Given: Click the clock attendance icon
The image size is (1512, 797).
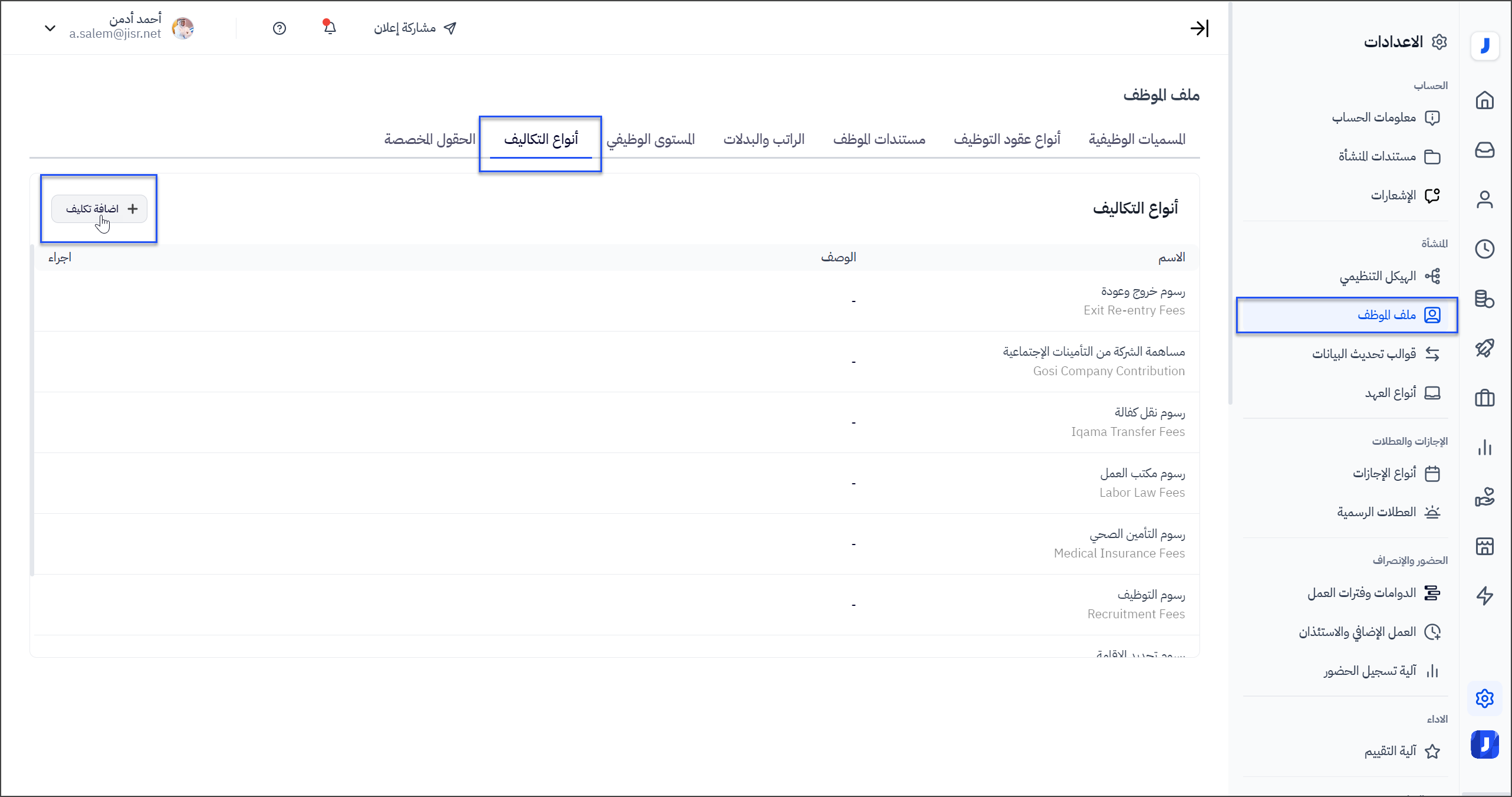Looking at the screenshot, I should pyautogui.click(x=1484, y=249).
